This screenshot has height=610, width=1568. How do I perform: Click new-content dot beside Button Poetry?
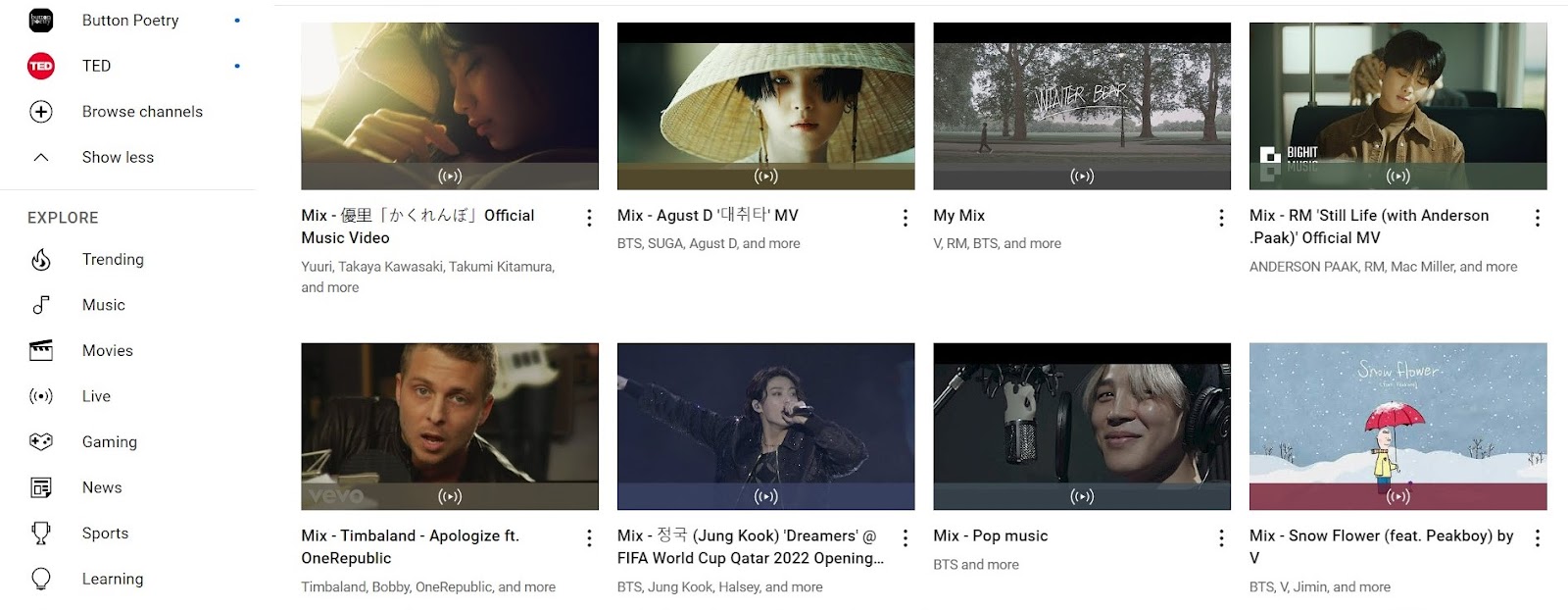click(x=237, y=21)
